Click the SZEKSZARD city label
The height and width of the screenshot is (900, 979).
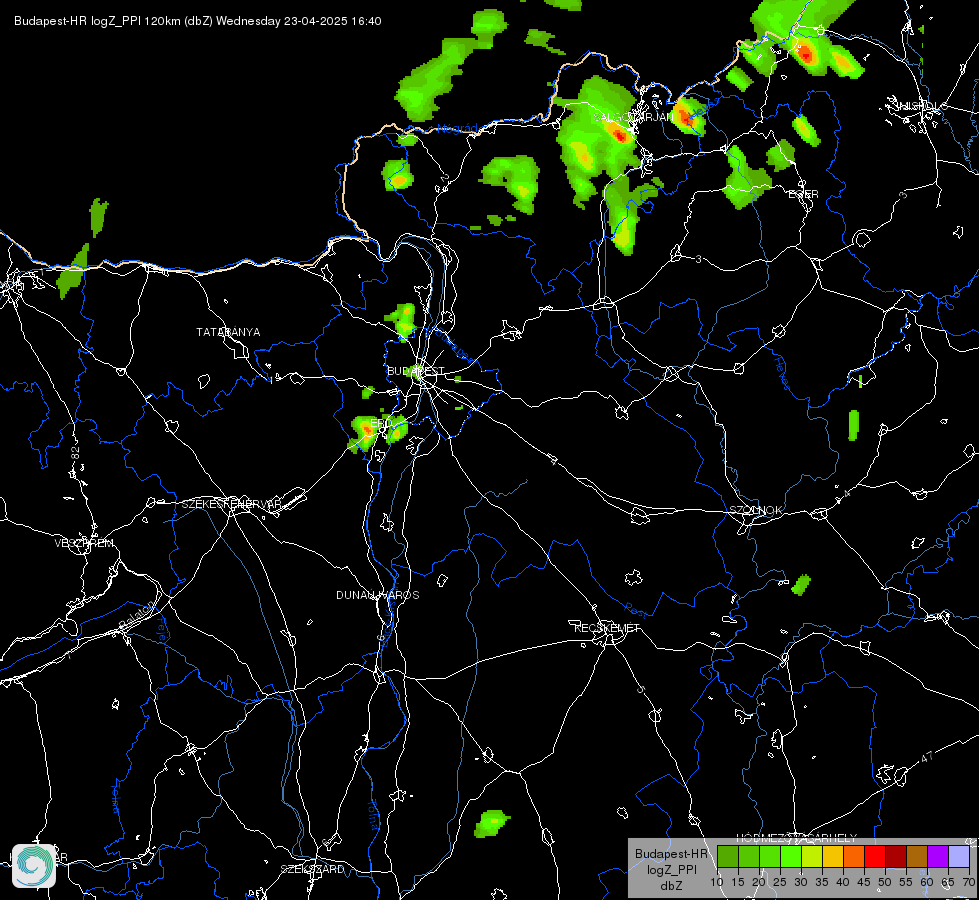(x=312, y=869)
